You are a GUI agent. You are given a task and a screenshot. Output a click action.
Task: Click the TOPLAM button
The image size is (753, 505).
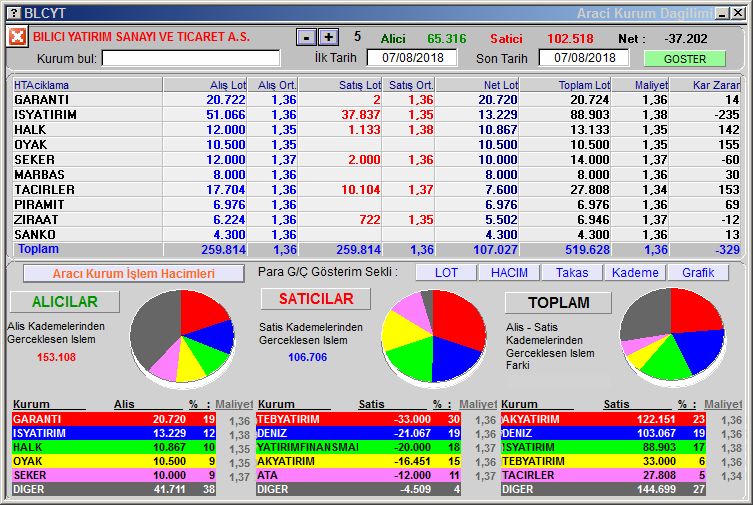[559, 302]
